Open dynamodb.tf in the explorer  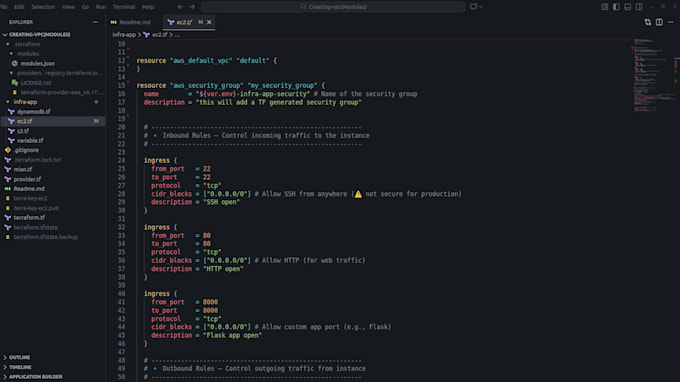click(33, 111)
